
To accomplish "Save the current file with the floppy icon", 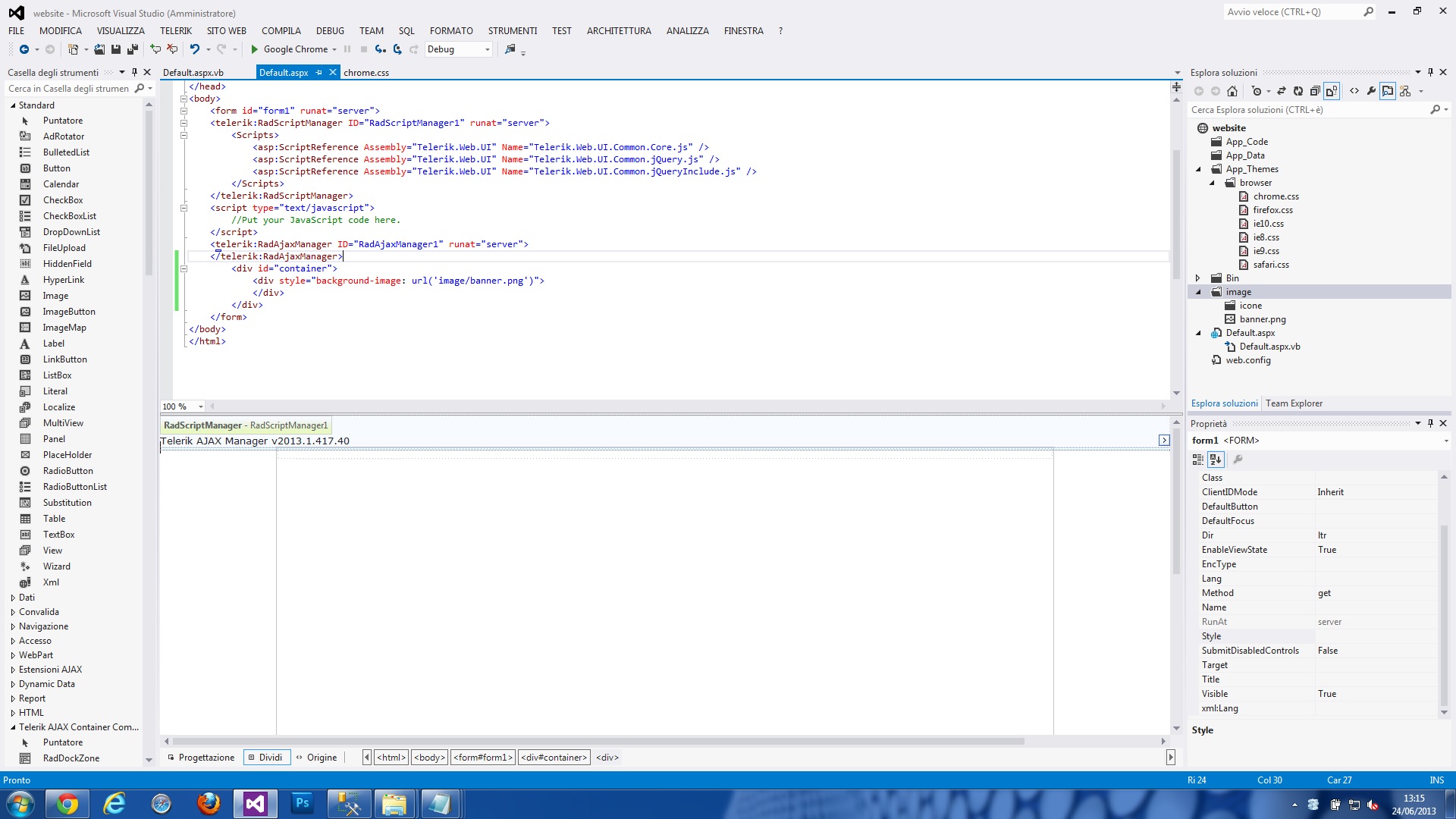I will pyautogui.click(x=116, y=49).
